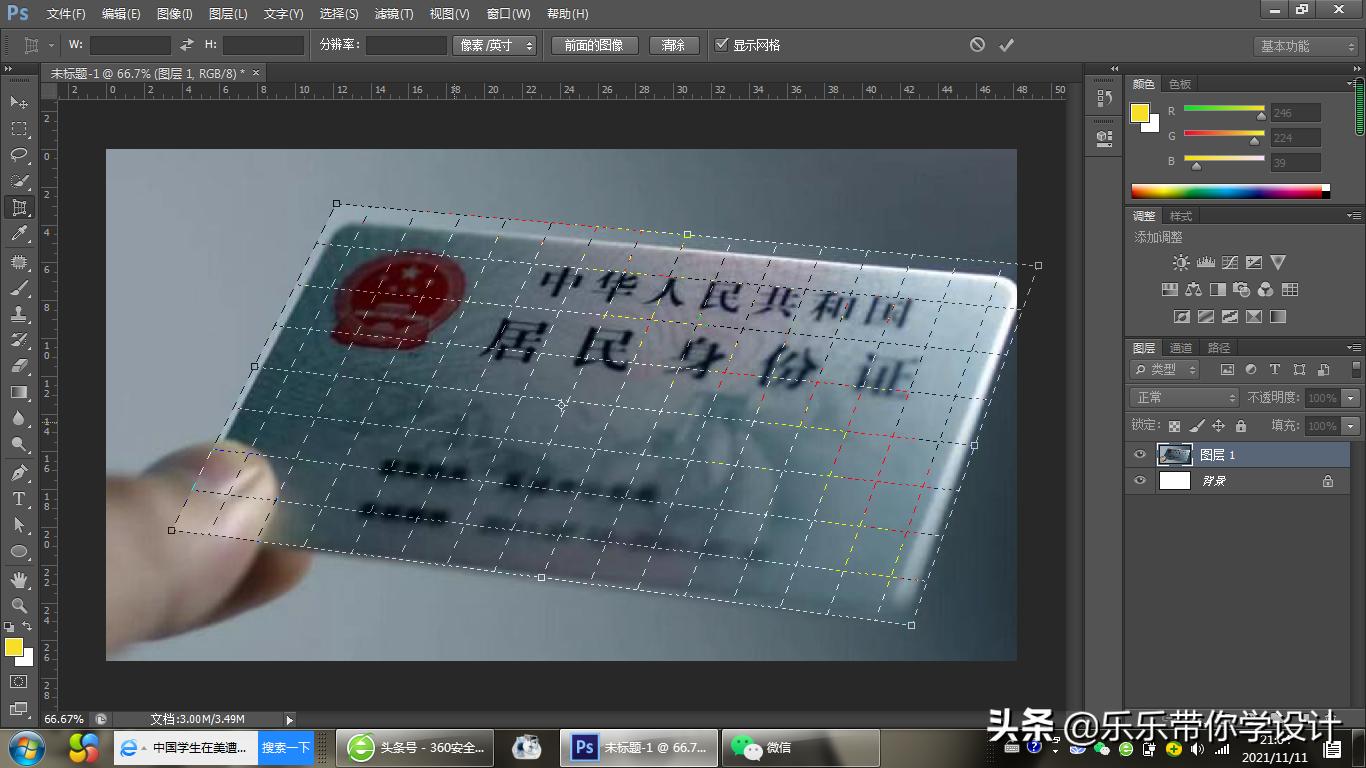This screenshot has height=768, width=1366.
Task: Select the Move tool
Action: coord(18,102)
